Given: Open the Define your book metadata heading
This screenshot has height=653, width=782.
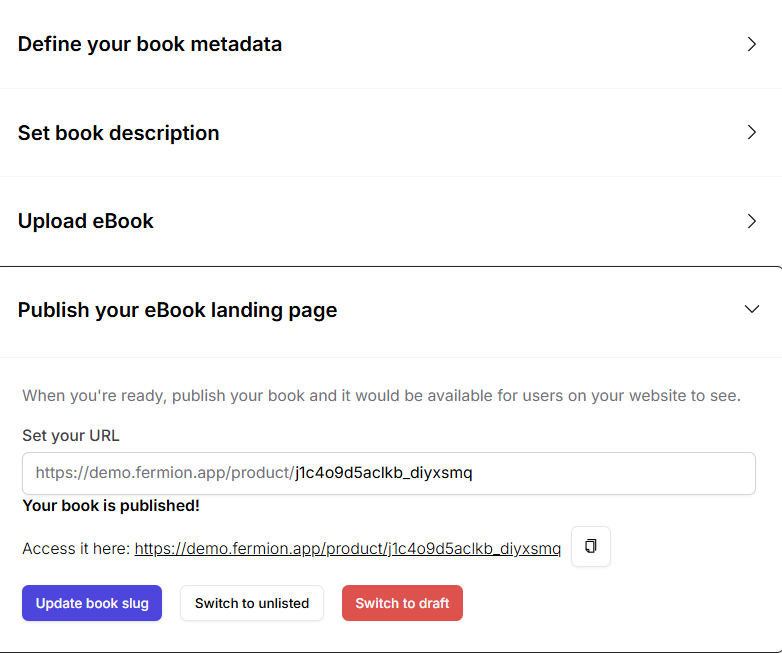Looking at the screenshot, I should click(150, 44).
